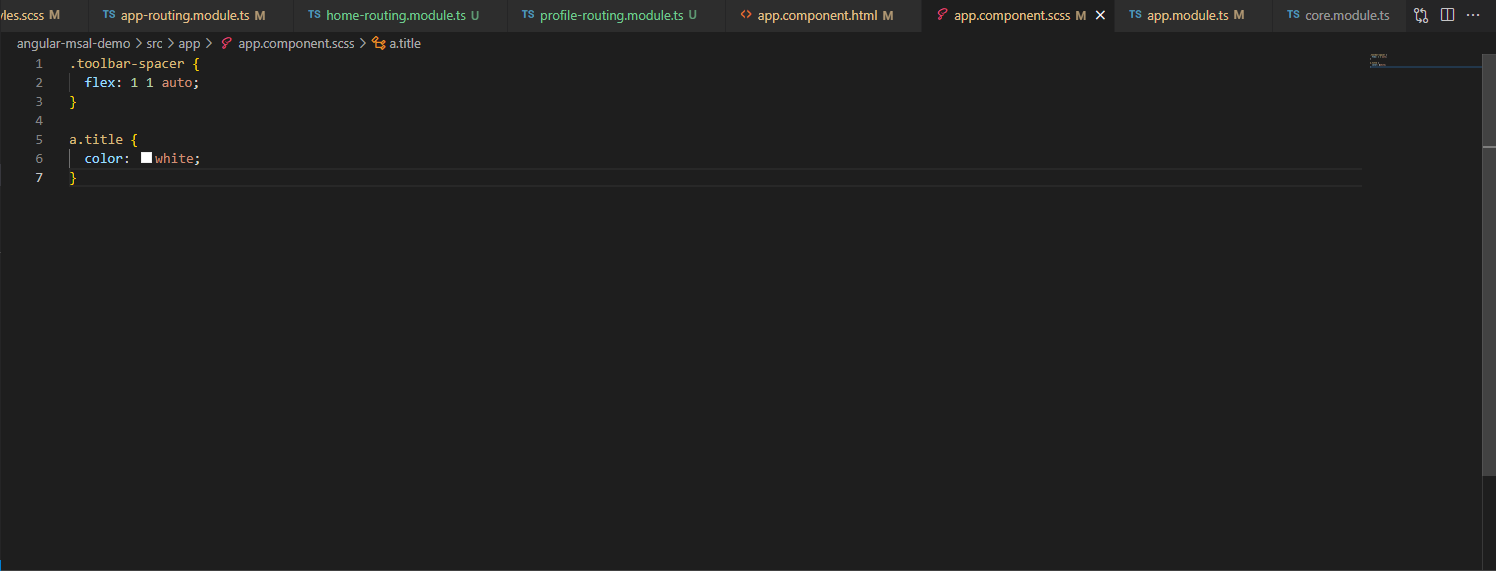Select the core.module.ts tab
Image resolution: width=1496 pixels, height=571 pixels.
pos(1346,16)
